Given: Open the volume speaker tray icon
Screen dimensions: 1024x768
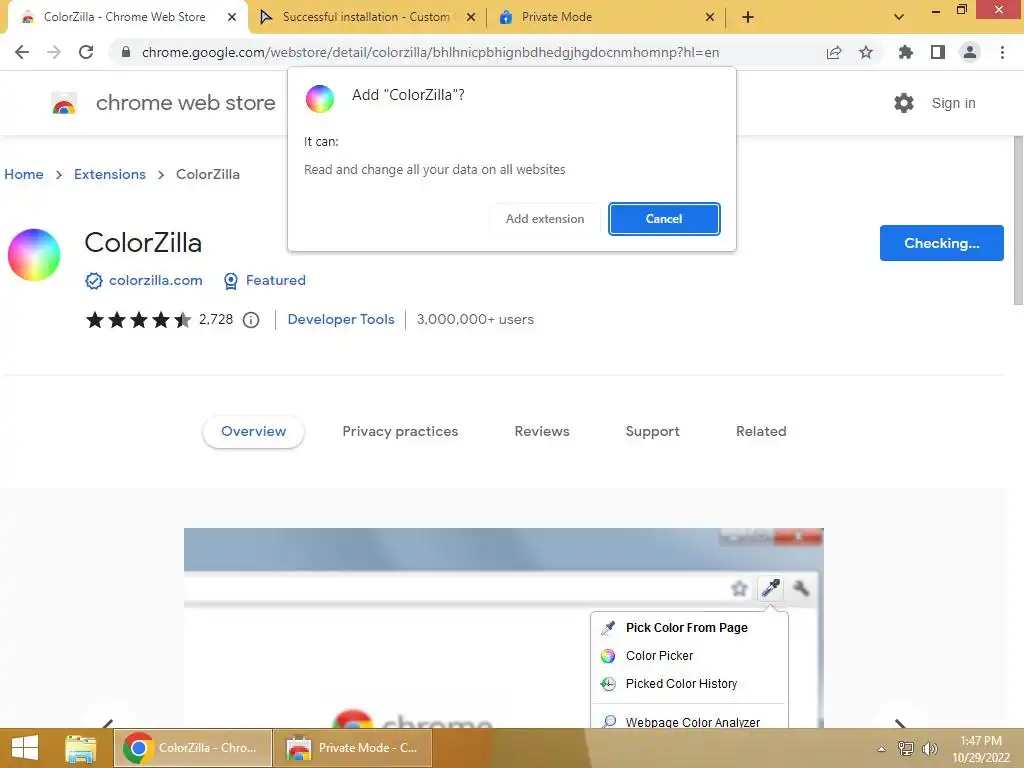Looking at the screenshot, I should coord(929,748).
